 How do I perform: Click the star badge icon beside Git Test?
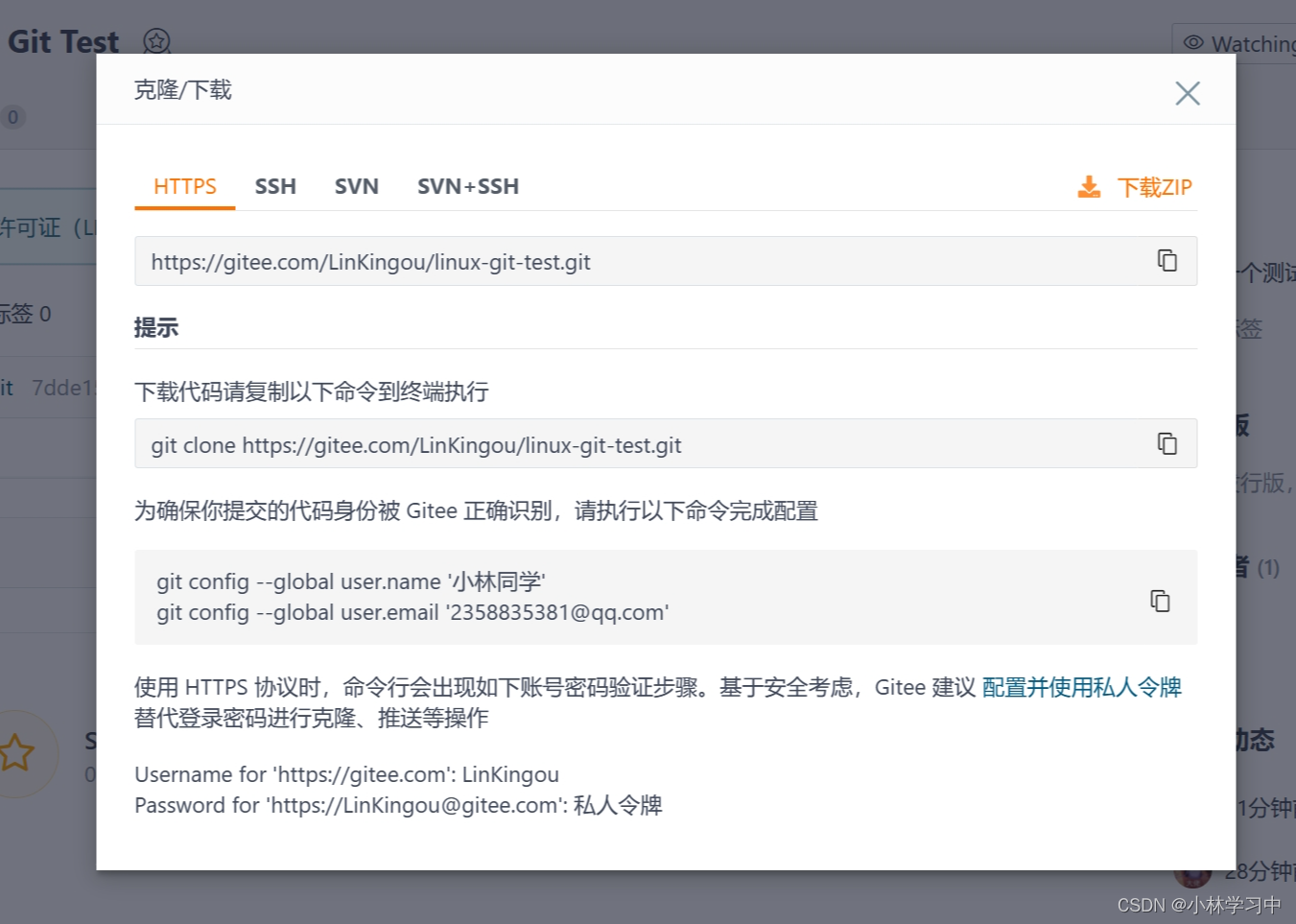(156, 41)
